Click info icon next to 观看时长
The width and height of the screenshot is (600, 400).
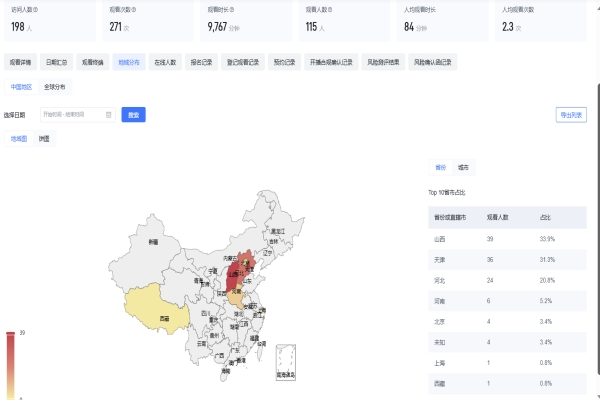pyautogui.click(x=232, y=8)
